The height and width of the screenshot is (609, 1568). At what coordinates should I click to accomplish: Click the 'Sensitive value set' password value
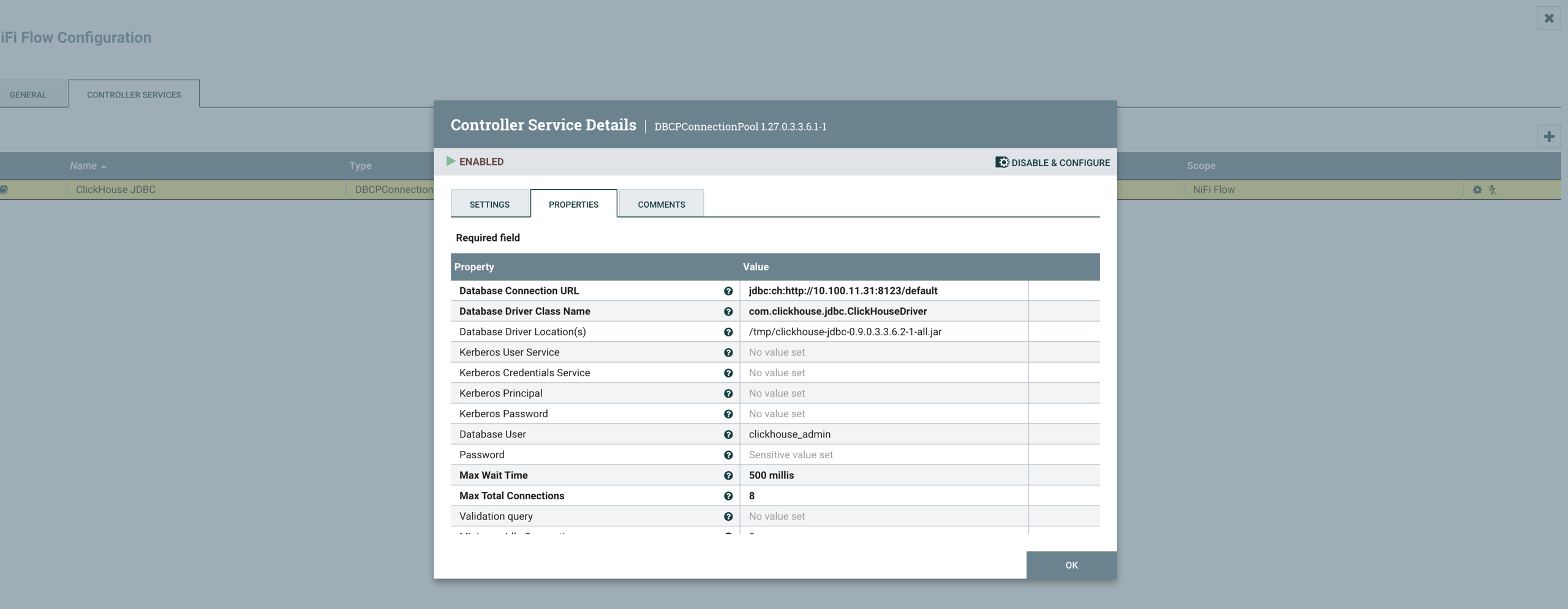[791, 455]
